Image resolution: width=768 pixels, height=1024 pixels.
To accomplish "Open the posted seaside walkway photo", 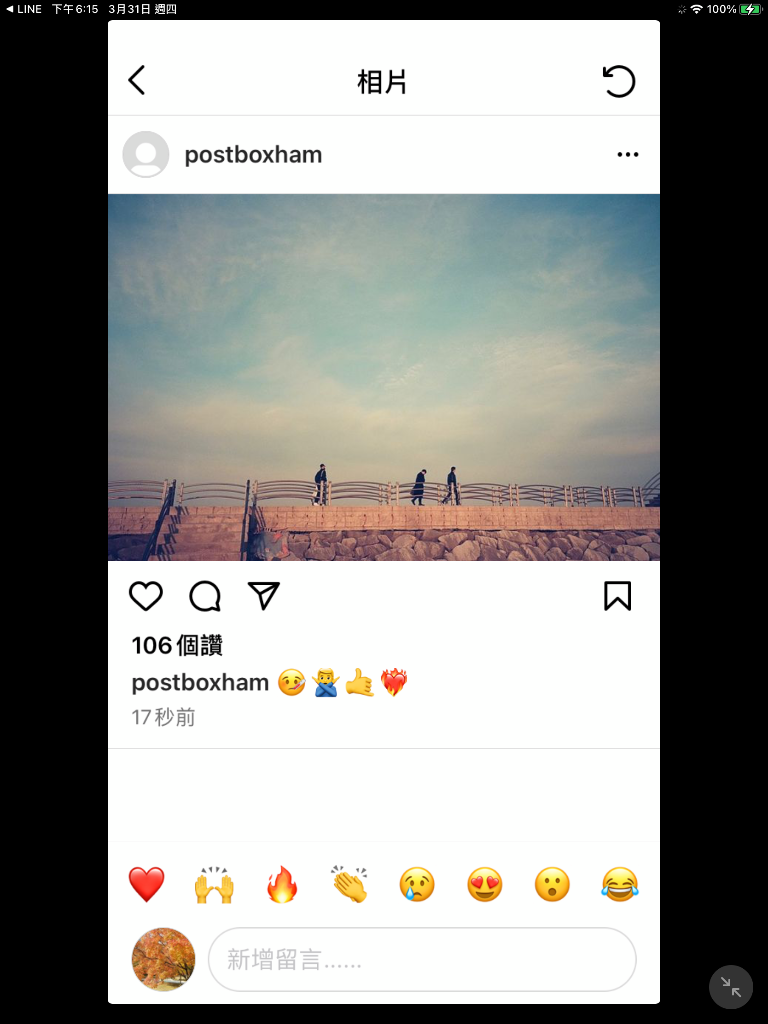I will point(384,377).
